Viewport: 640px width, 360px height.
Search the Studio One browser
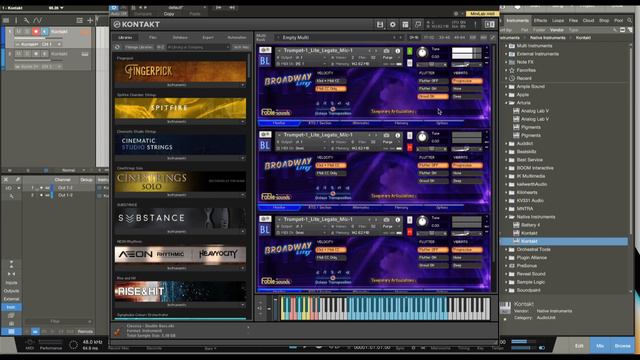click(630, 20)
